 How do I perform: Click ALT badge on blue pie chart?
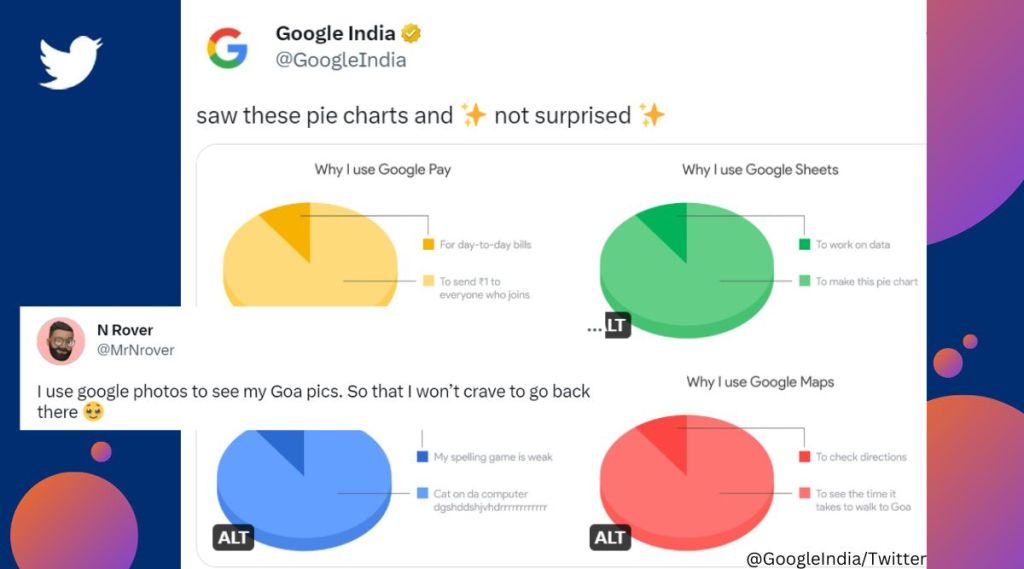233,537
